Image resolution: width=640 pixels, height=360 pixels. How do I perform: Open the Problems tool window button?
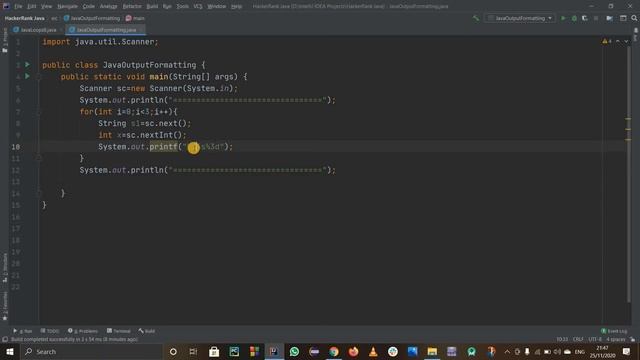tap(83, 331)
